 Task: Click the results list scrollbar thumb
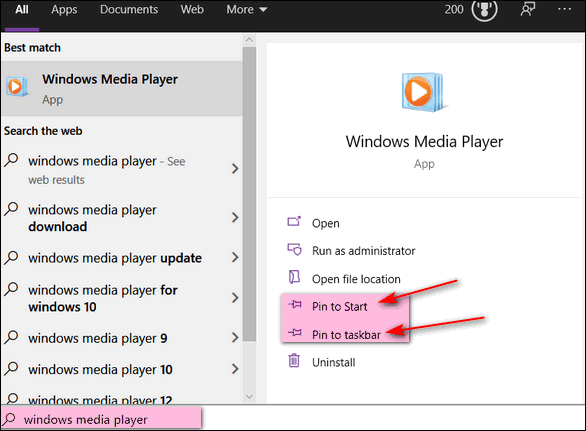pos(249,194)
